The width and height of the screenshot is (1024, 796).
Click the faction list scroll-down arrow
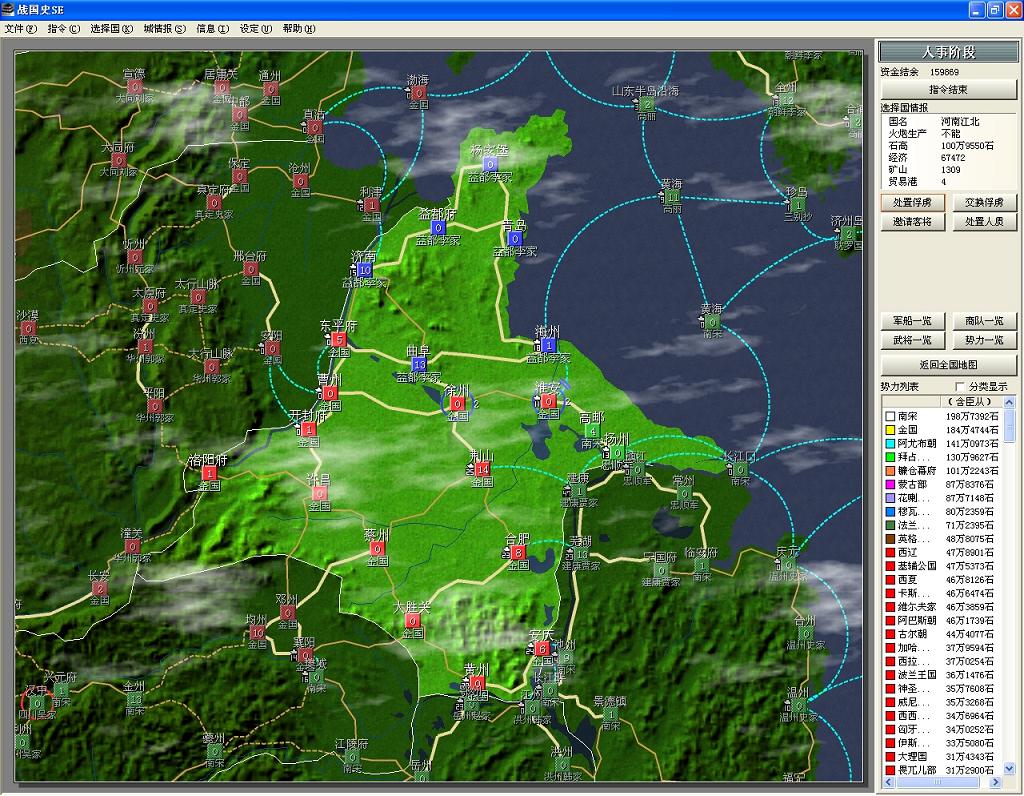pyautogui.click(x=1009, y=768)
